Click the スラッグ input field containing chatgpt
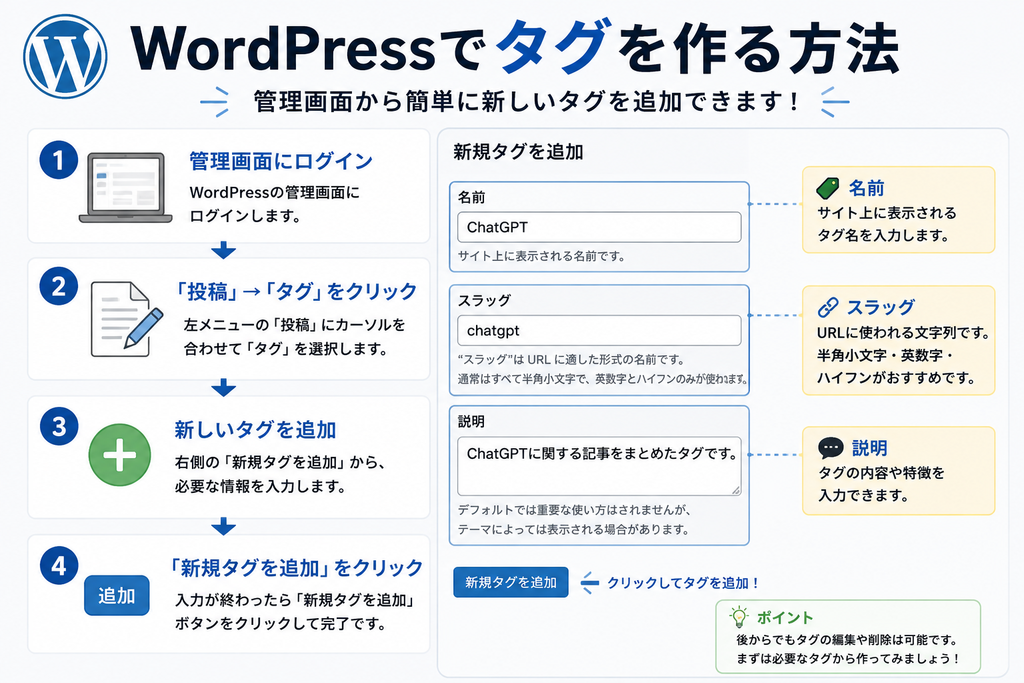This screenshot has height=683, width=1024. [599, 330]
